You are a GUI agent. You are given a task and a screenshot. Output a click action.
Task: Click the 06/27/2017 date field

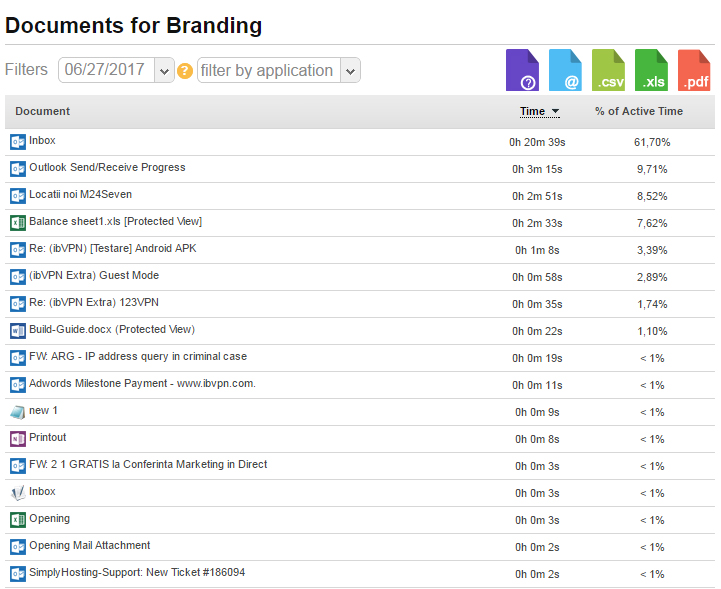pos(105,71)
